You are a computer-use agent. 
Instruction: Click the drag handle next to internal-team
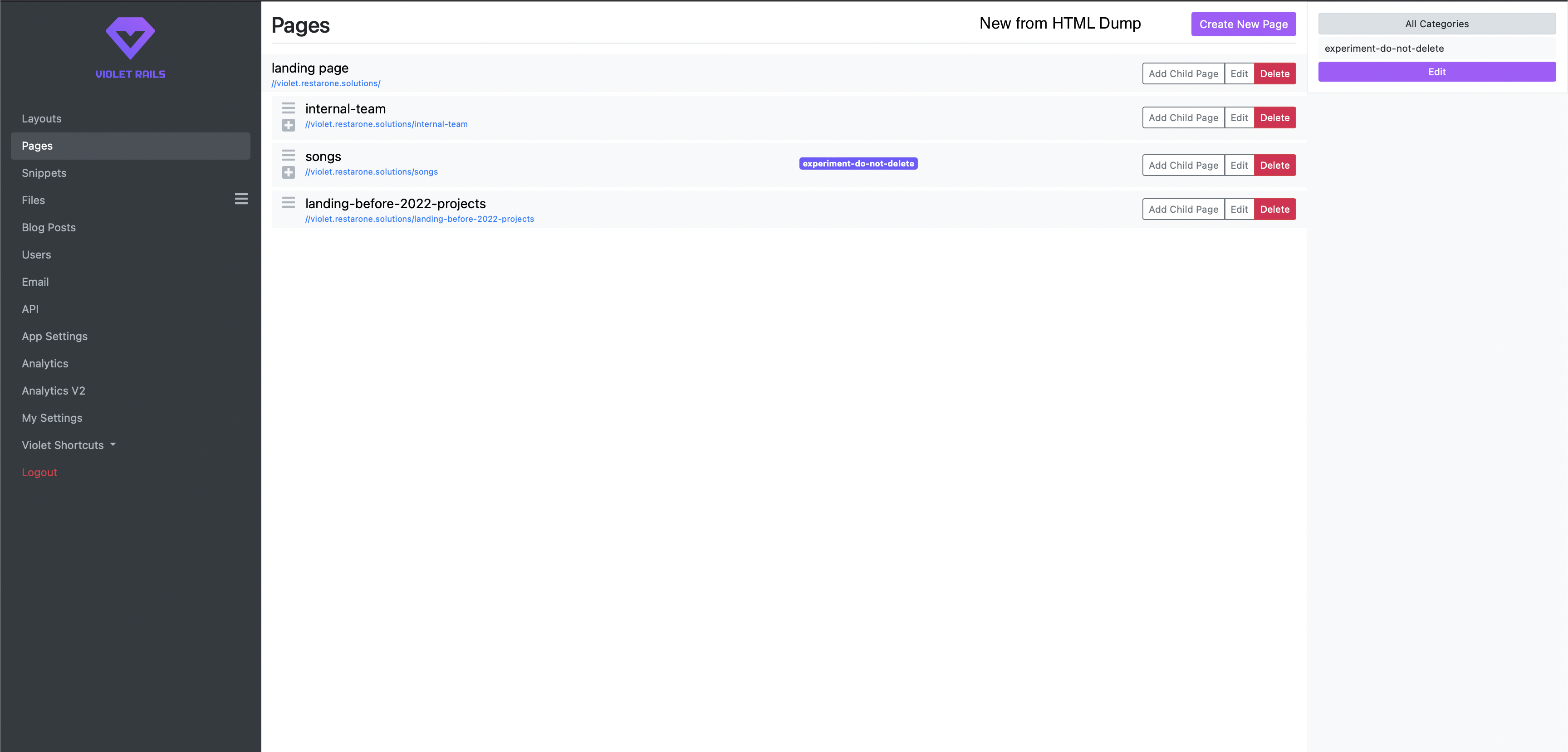[x=289, y=108]
